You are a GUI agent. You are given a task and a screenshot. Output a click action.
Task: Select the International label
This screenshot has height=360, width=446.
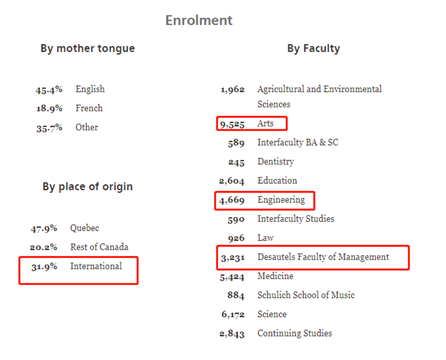coord(96,266)
